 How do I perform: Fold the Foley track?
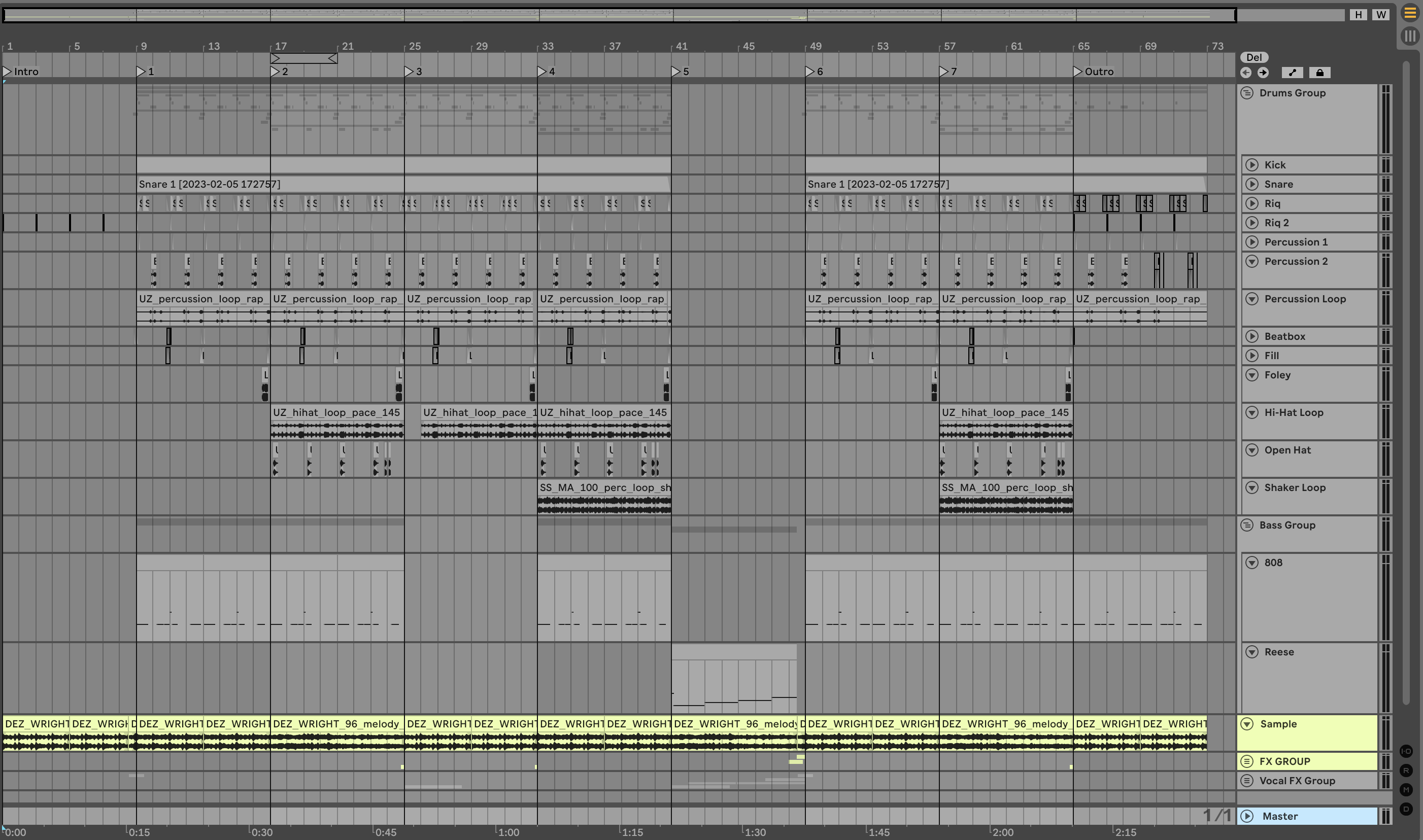1252,375
